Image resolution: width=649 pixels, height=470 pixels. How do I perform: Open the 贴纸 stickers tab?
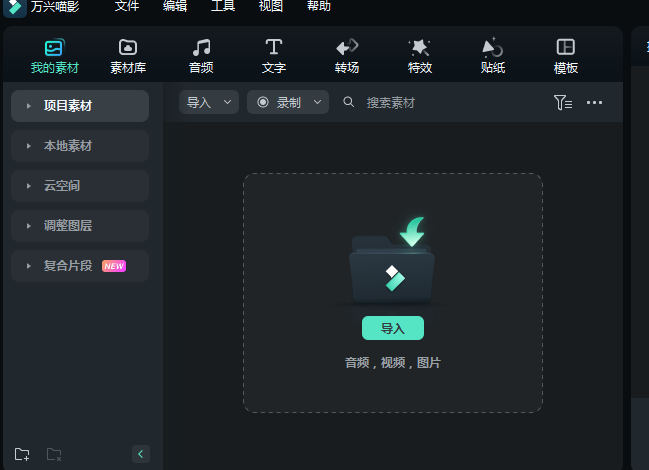coord(493,56)
